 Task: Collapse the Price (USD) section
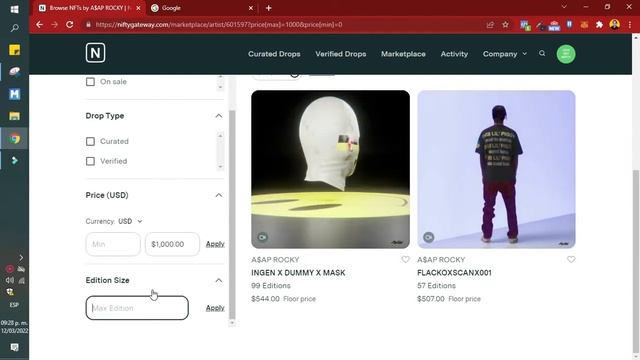point(219,195)
